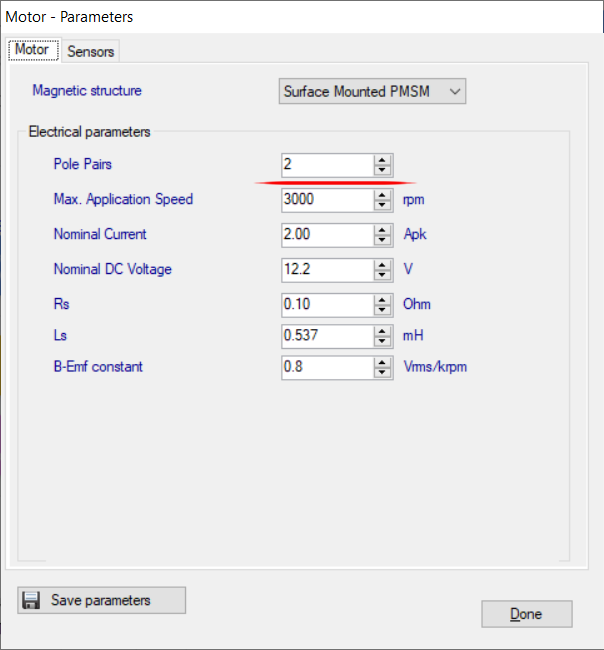
Task: Select the Rs value text box
Action: click(327, 305)
